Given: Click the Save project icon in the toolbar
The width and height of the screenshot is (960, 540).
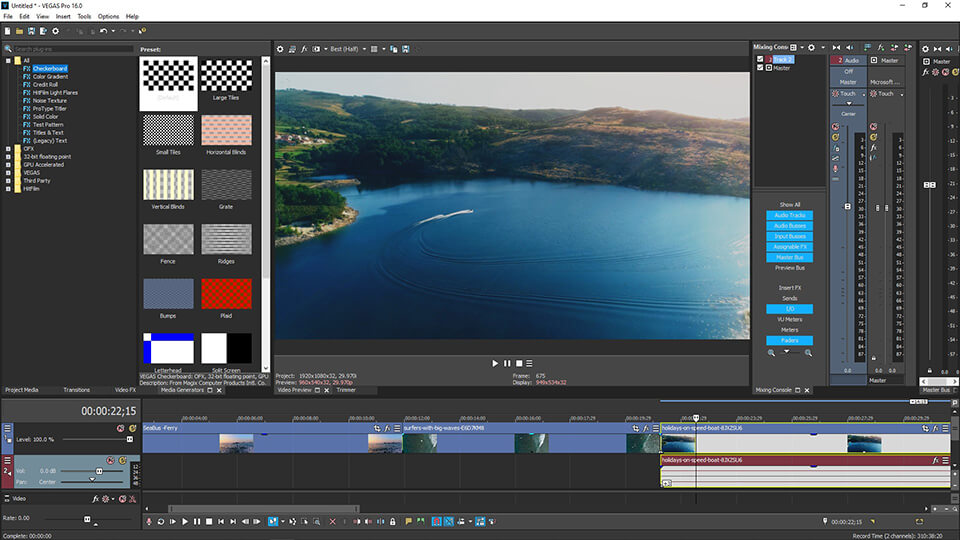Looking at the screenshot, I should point(31,31).
